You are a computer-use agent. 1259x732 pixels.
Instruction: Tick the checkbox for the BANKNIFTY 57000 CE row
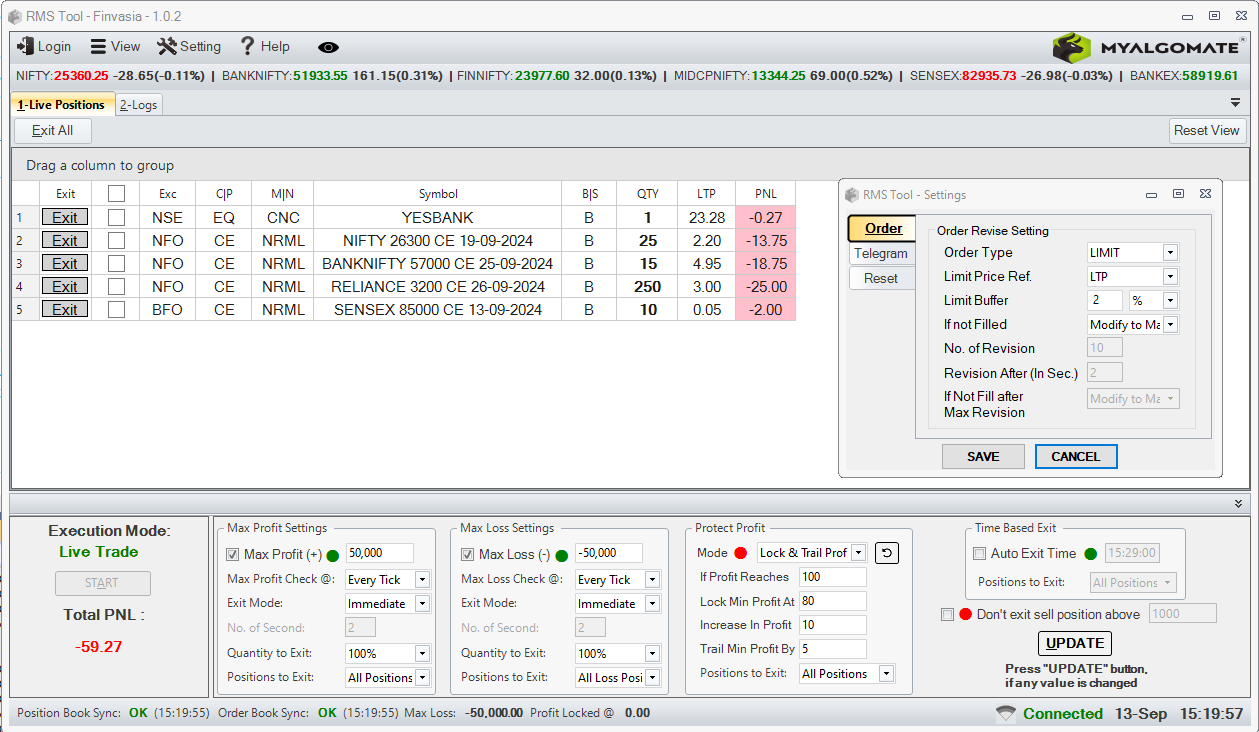[x=117, y=264]
